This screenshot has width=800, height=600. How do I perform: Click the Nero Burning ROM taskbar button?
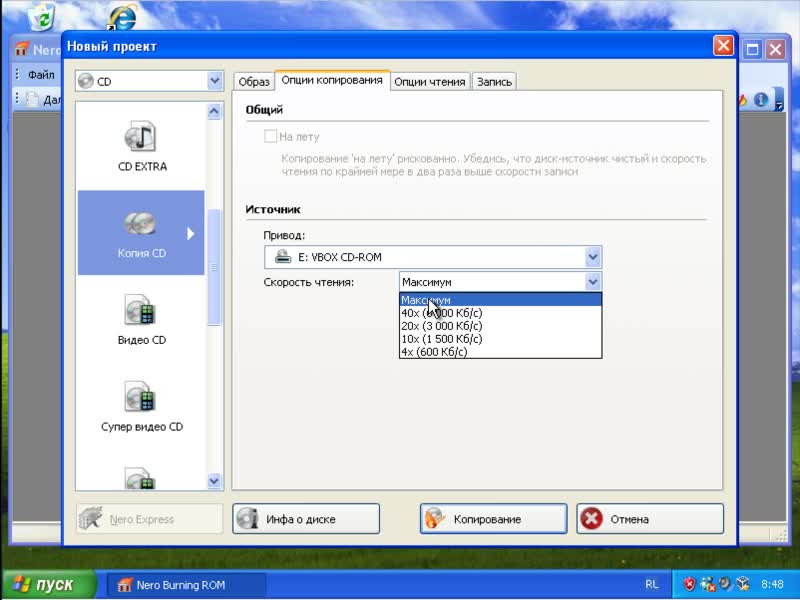(186, 585)
